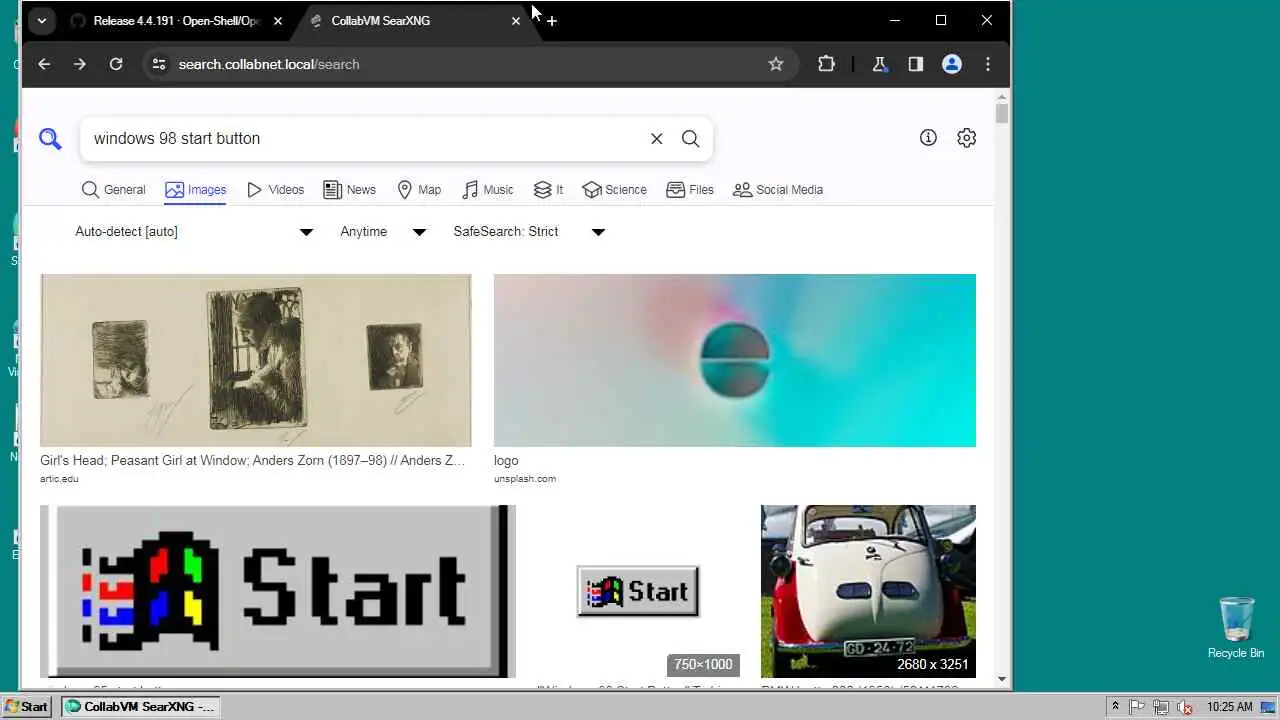The height and width of the screenshot is (720, 1280).
Task: Click the Girl's Head; Peasant Girl caption
Action: click(x=253, y=461)
